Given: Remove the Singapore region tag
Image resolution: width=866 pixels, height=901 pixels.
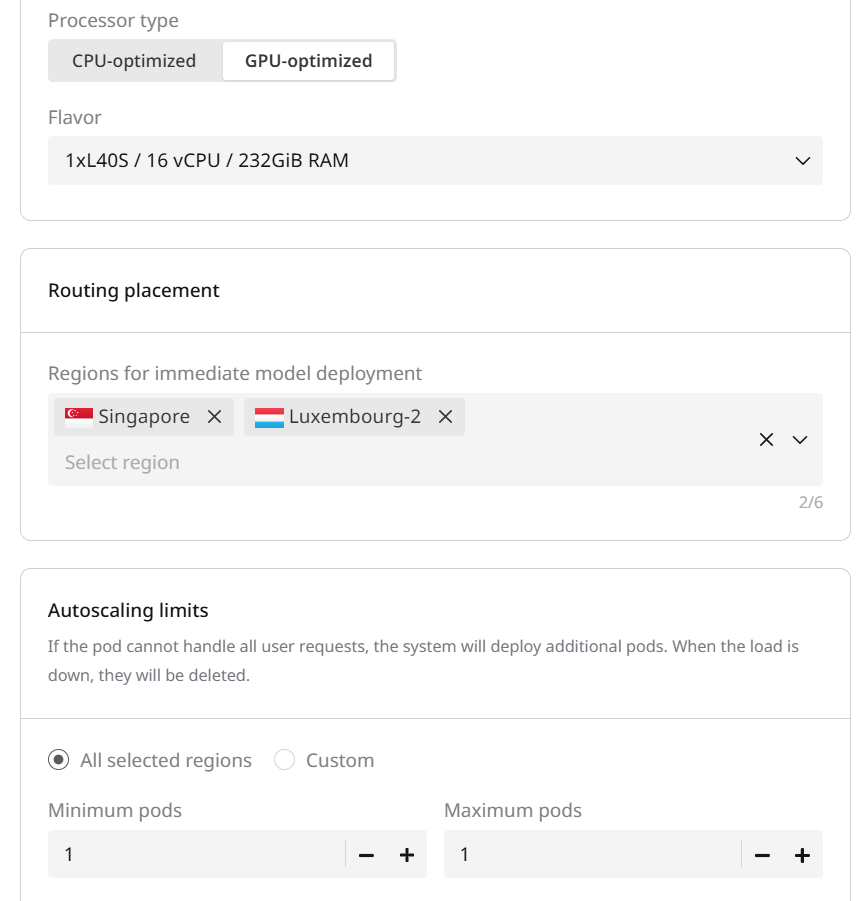Looking at the screenshot, I should click(x=214, y=417).
